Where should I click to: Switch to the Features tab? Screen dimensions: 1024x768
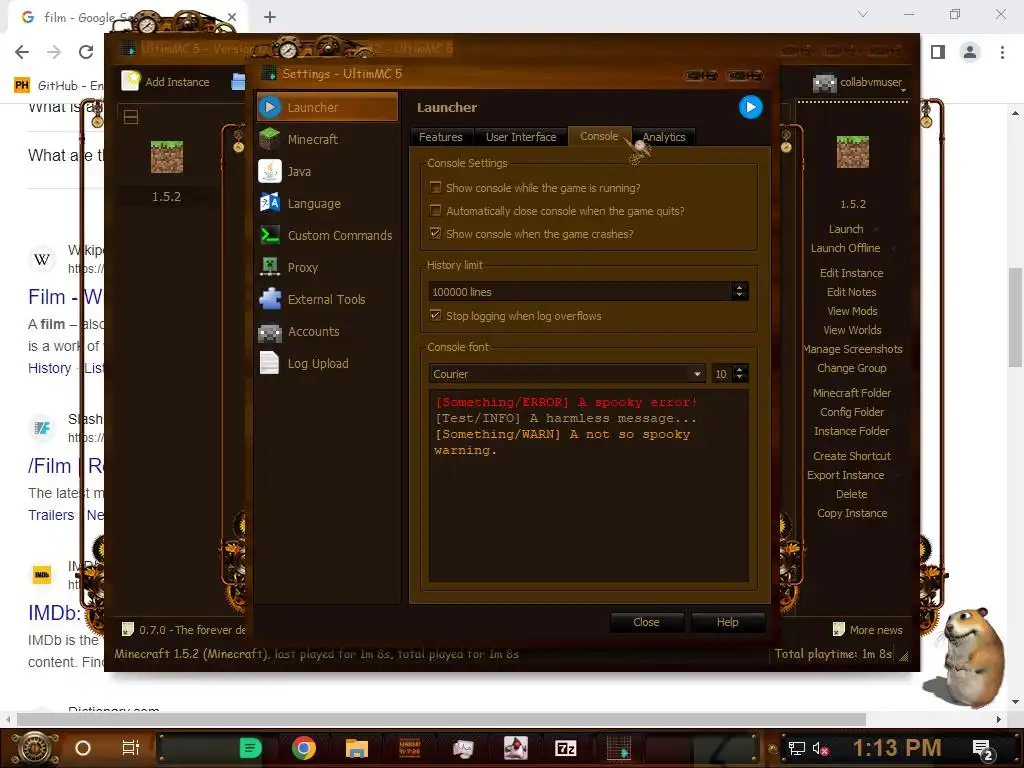pos(441,137)
